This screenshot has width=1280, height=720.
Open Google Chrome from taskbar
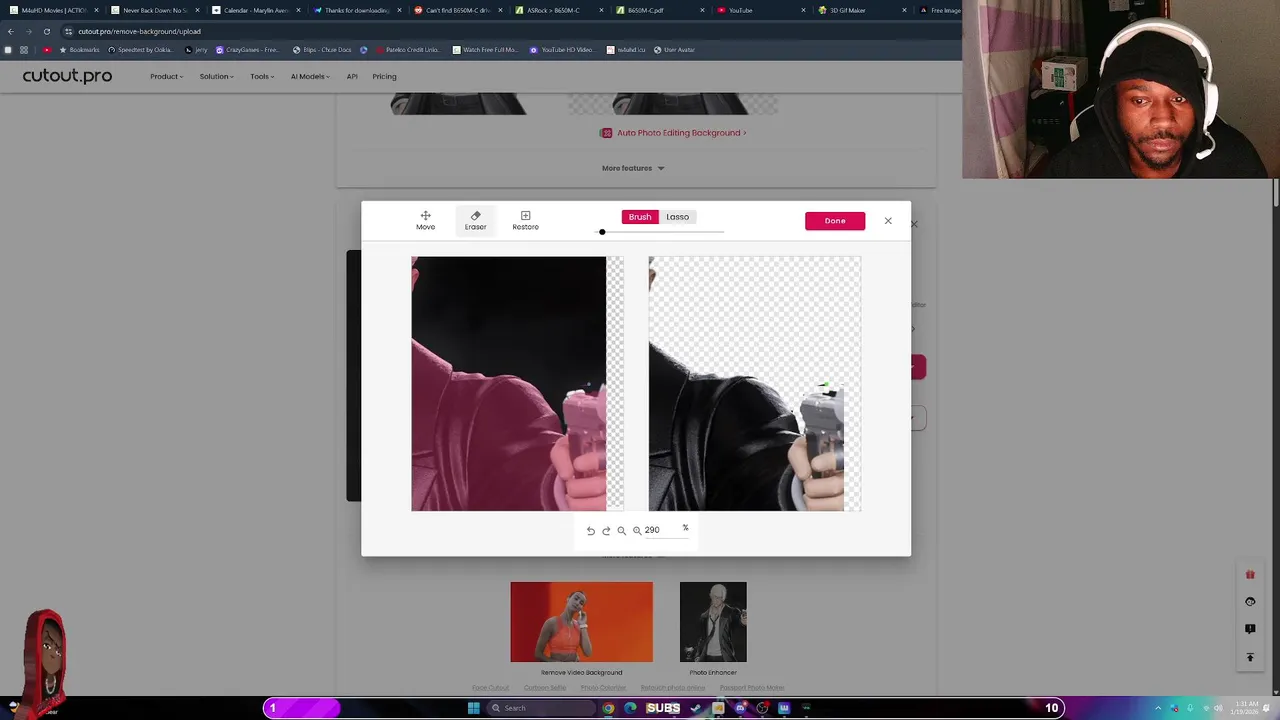click(608, 708)
